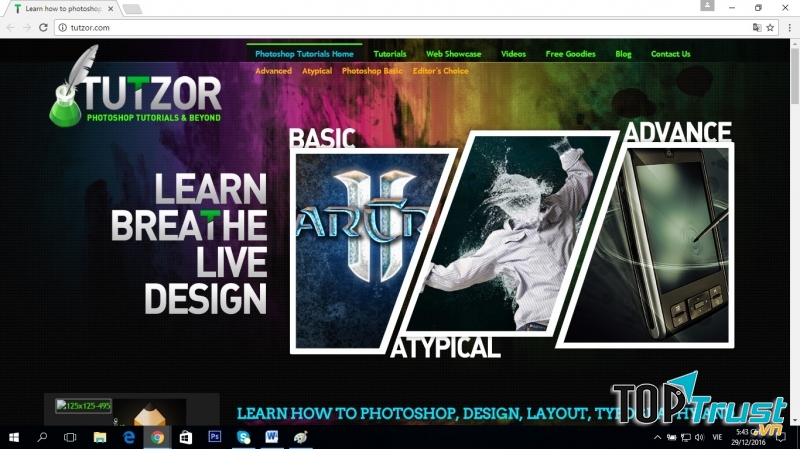Open Photoshop Tutorials Home menu item
The height and width of the screenshot is (449, 800).
click(x=304, y=54)
